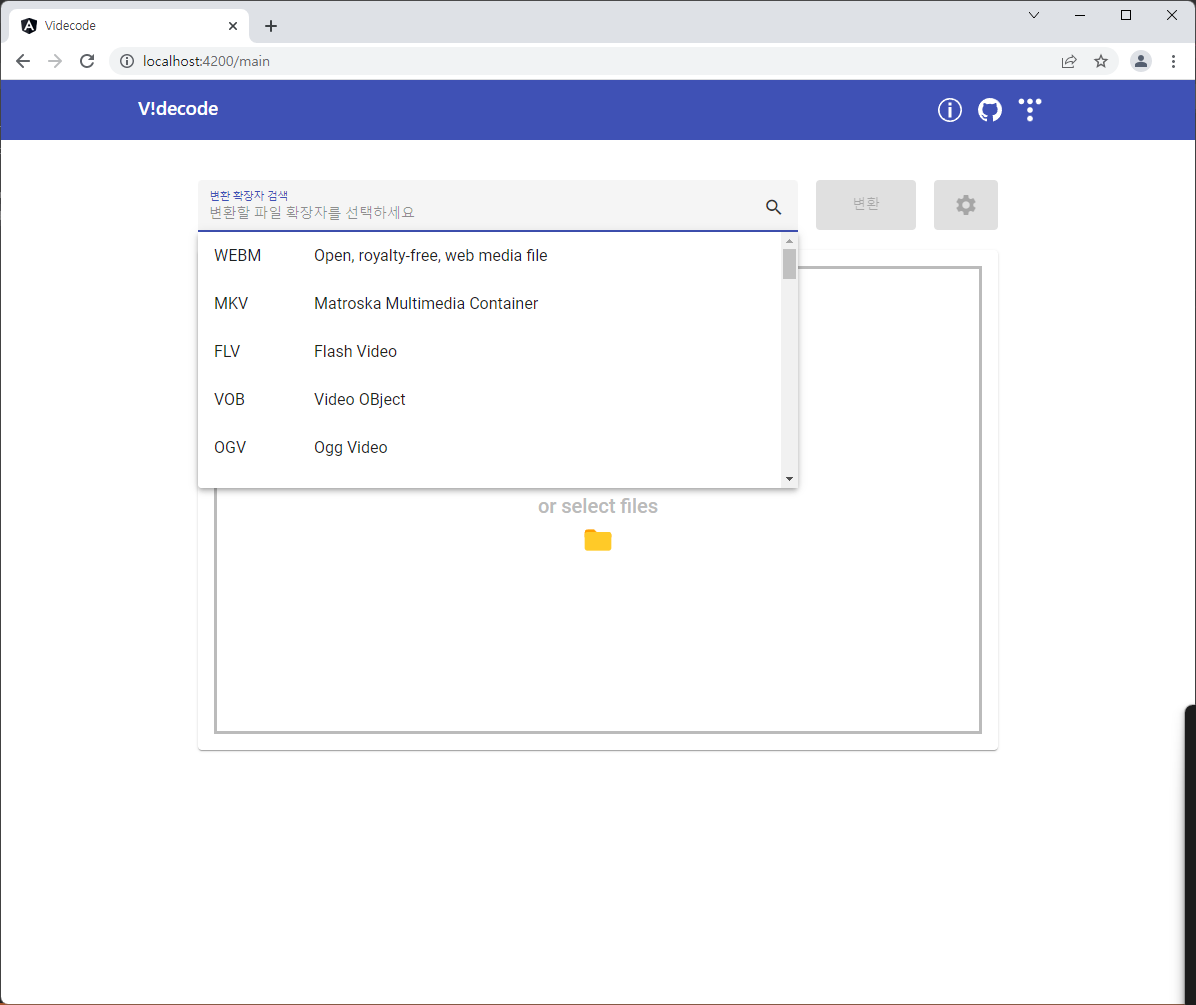Click the 'or select files' text
This screenshot has width=1196, height=1005.
597,506
